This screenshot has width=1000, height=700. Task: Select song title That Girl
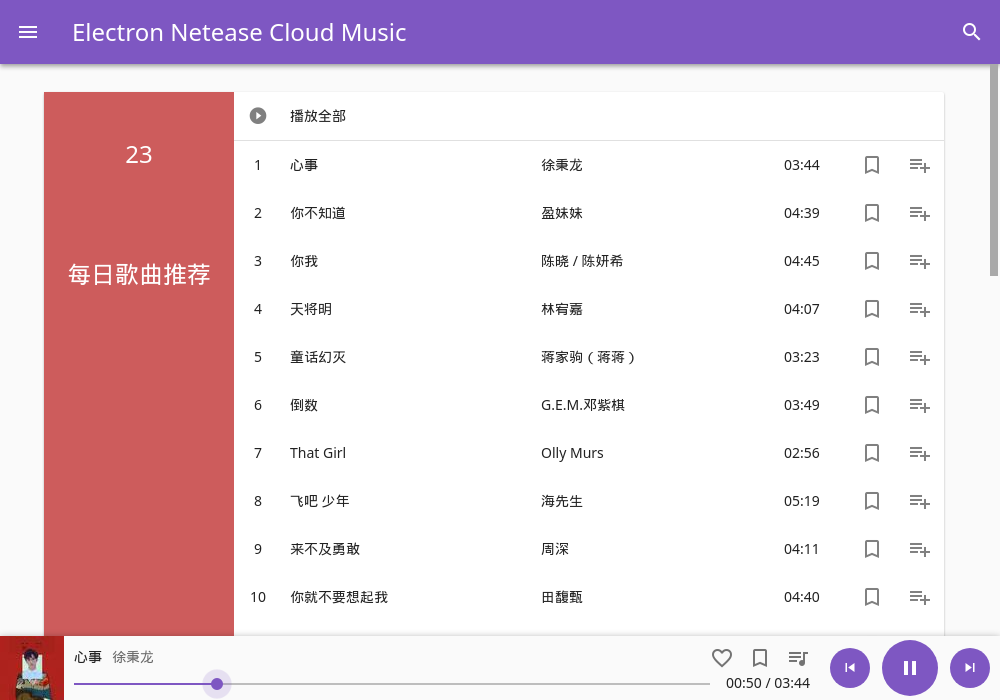click(x=318, y=453)
